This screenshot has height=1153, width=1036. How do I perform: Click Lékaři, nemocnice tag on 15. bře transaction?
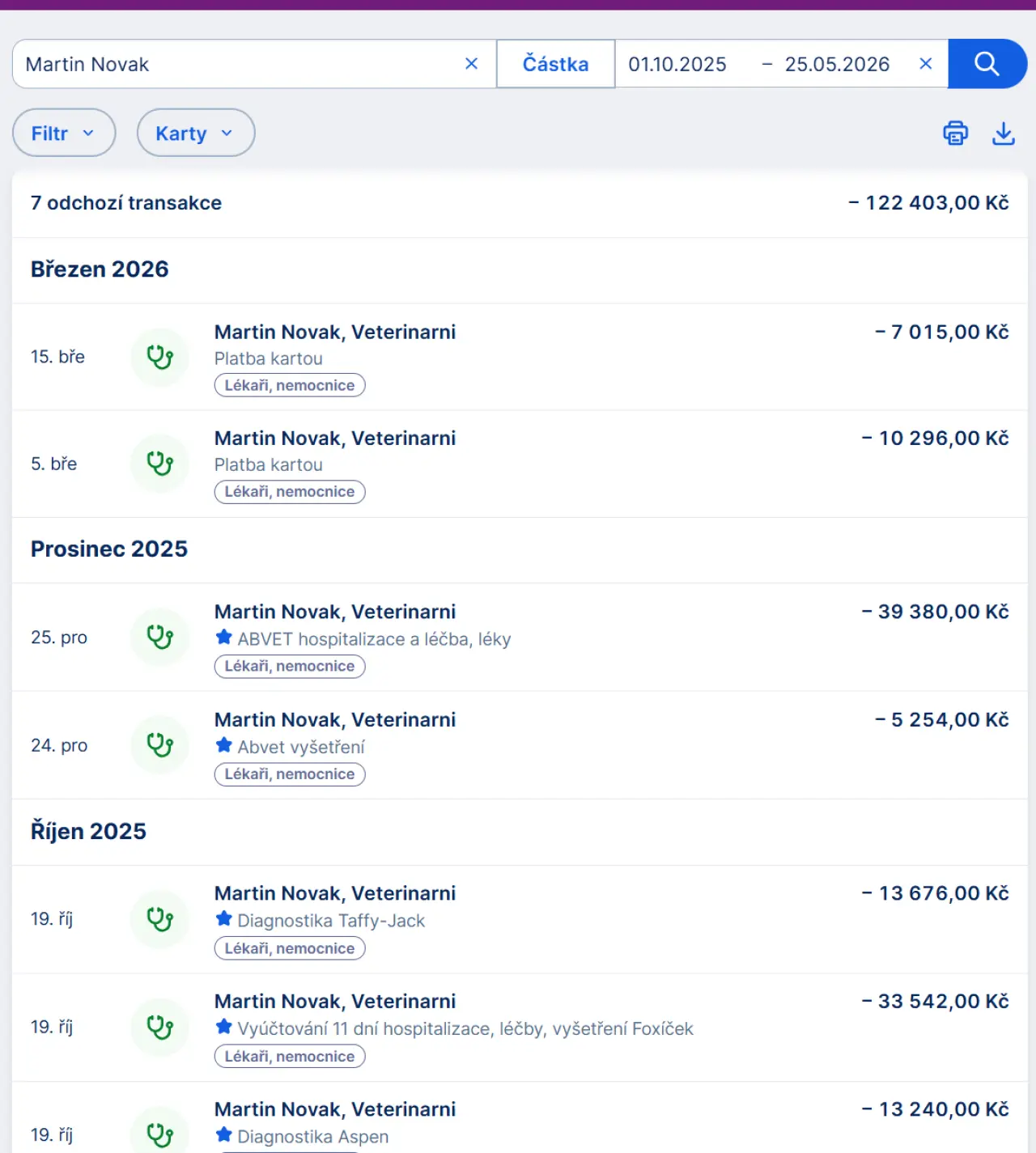pyautogui.click(x=290, y=385)
